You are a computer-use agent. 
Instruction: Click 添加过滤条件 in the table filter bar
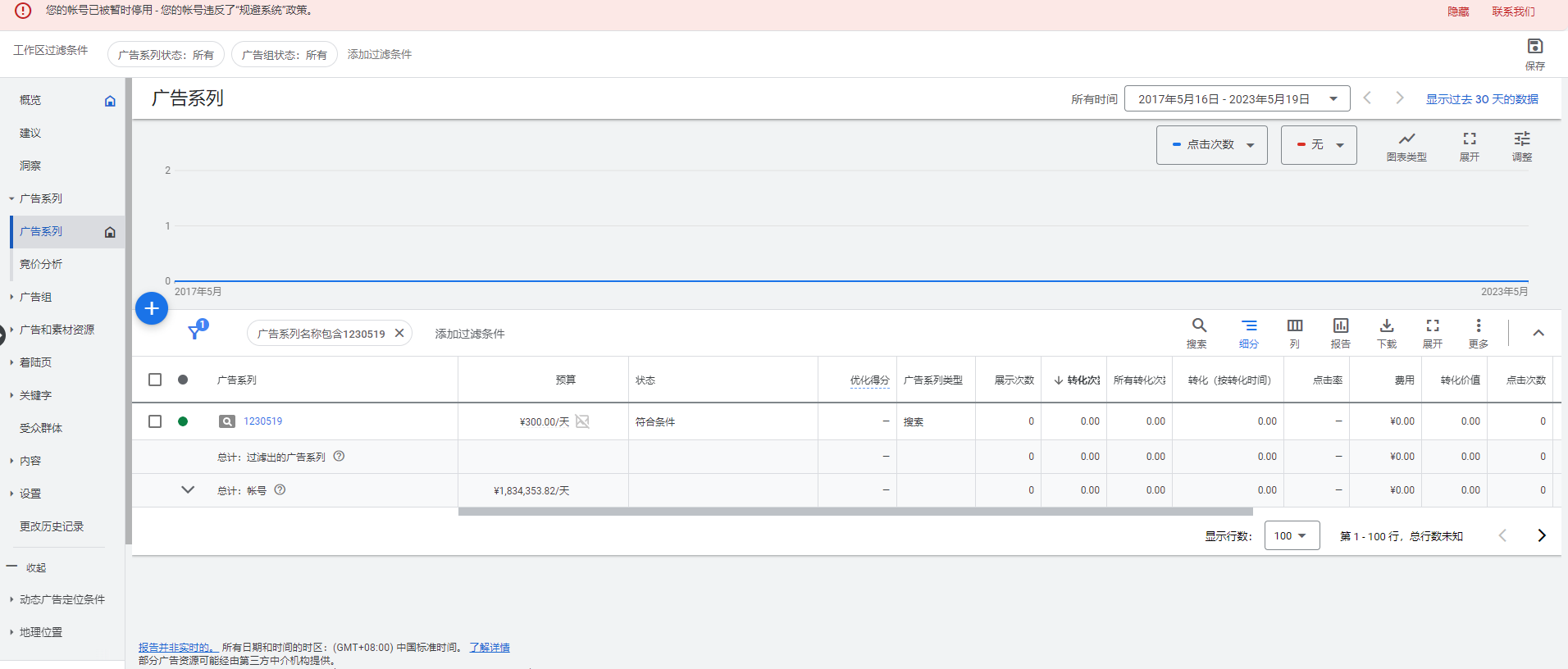(x=470, y=334)
